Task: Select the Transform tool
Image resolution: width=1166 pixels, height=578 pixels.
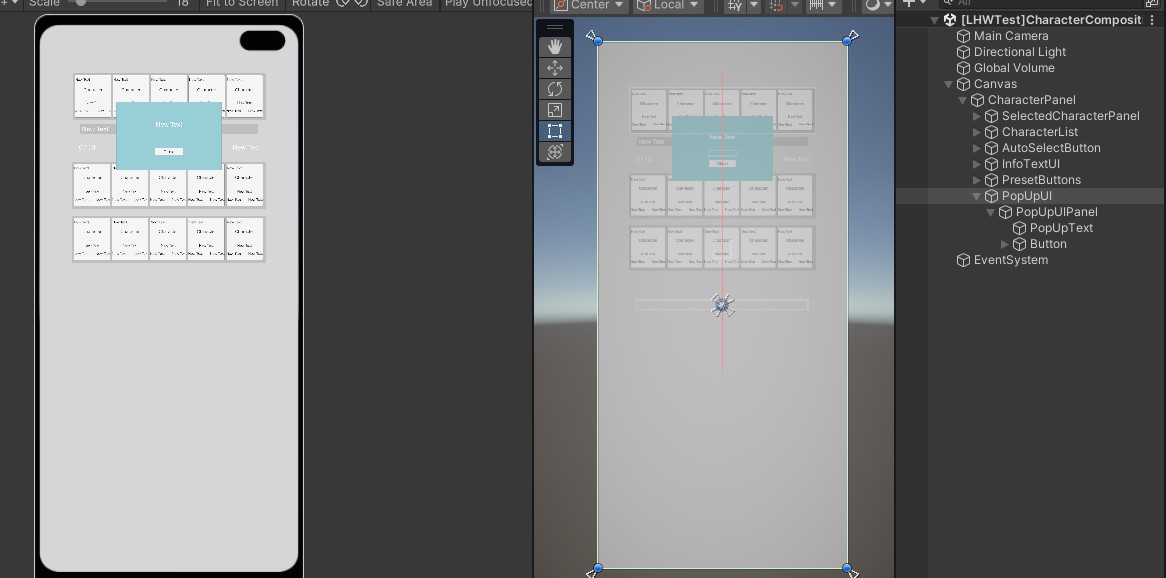Action: coord(555,152)
